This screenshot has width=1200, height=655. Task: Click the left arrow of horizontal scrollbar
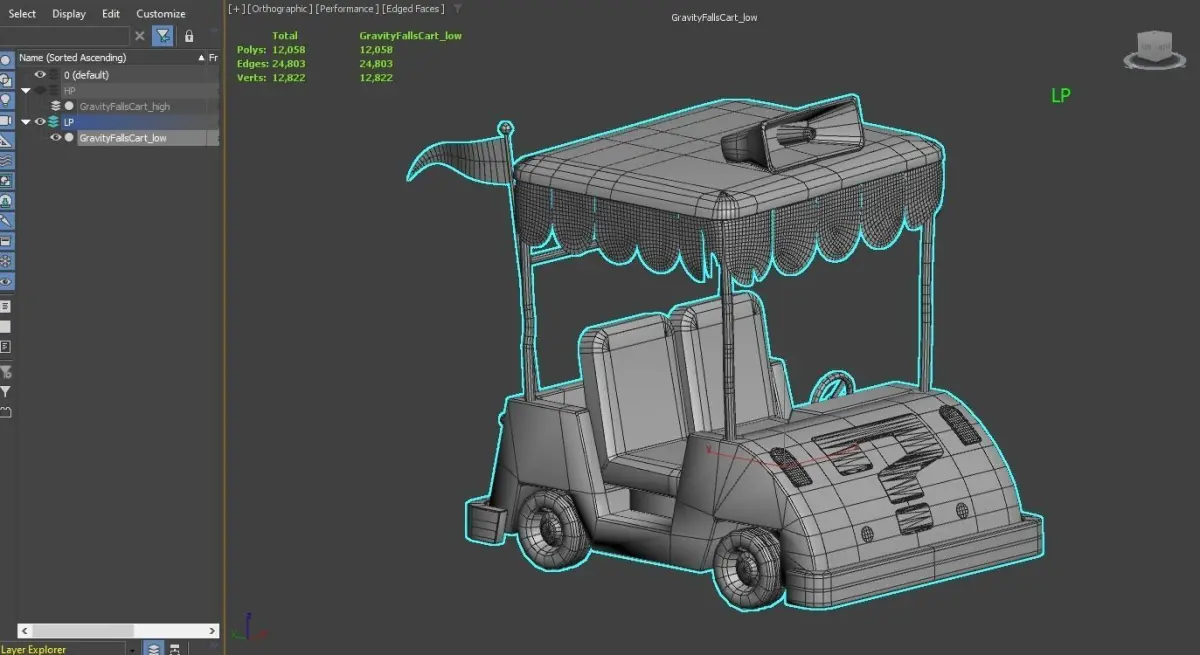point(25,631)
